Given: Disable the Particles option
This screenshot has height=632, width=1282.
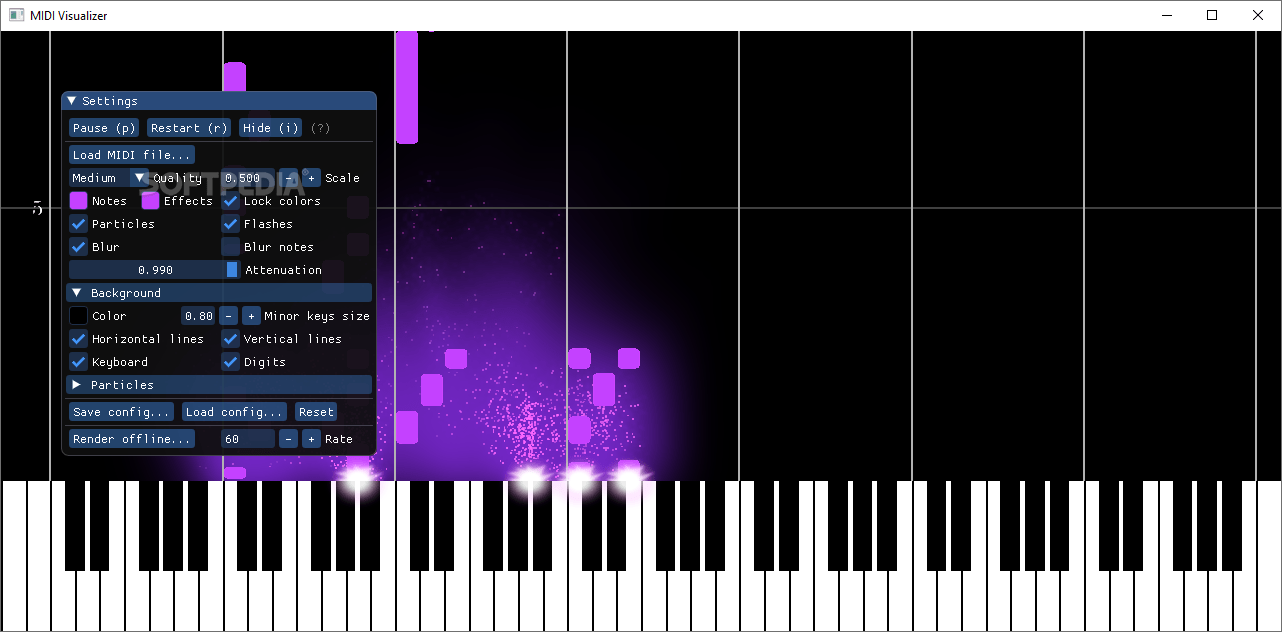Looking at the screenshot, I should [x=78, y=223].
